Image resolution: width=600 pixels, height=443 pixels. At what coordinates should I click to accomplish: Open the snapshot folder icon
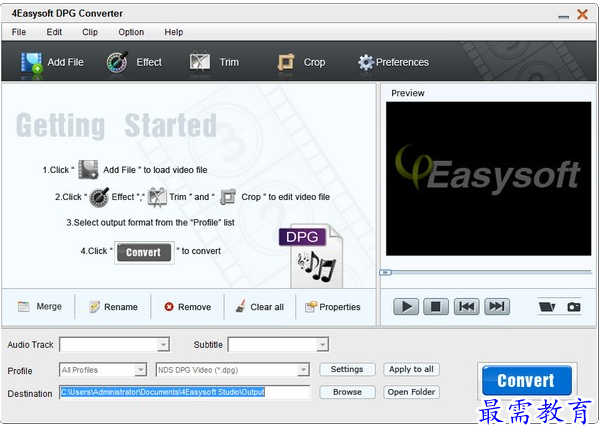(x=546, y=307)
